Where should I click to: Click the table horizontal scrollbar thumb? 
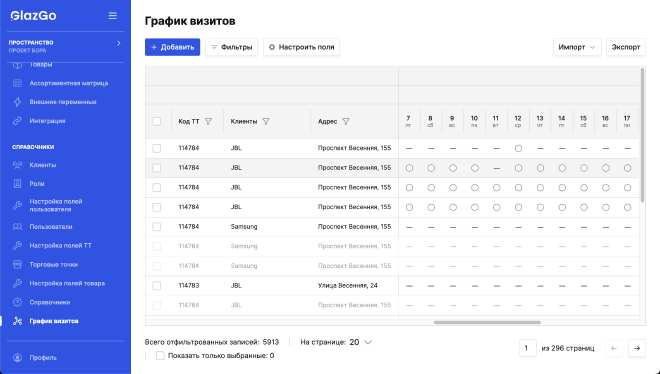click(487, 322)
